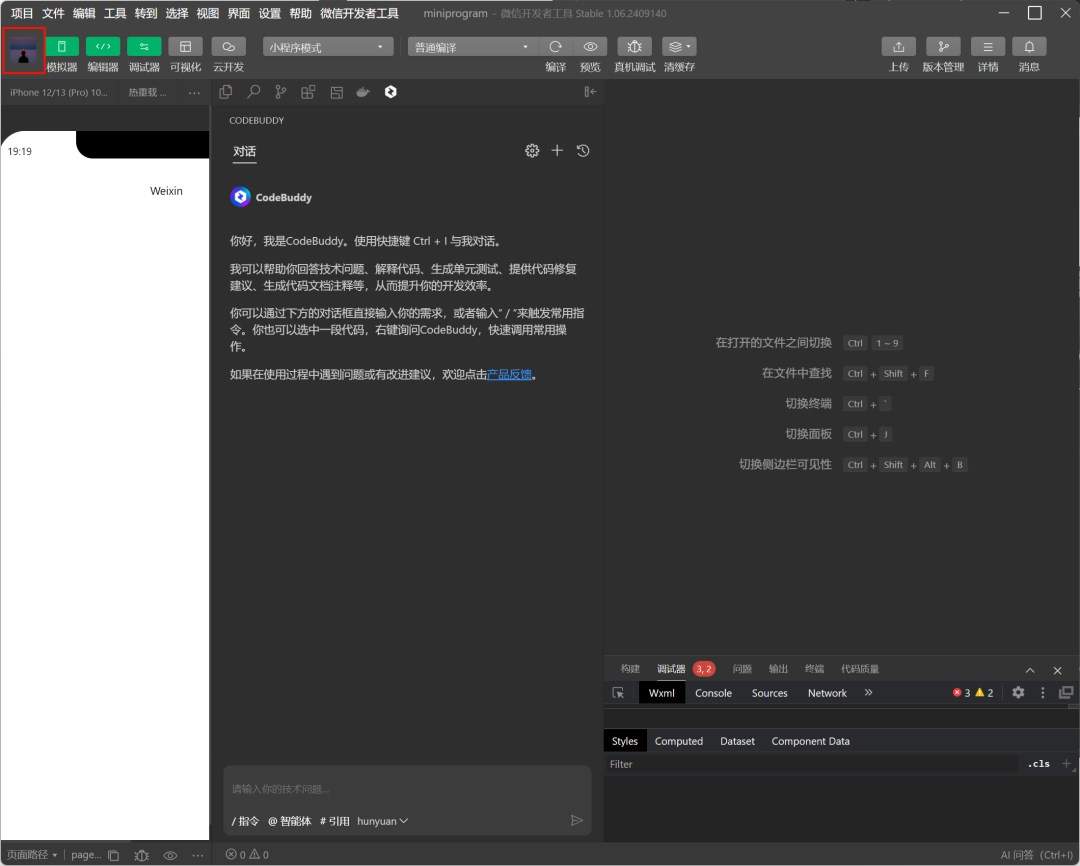1080x866 pixels.
Task: Select the Network devtools tab
Action: click(x=827, y=693)
